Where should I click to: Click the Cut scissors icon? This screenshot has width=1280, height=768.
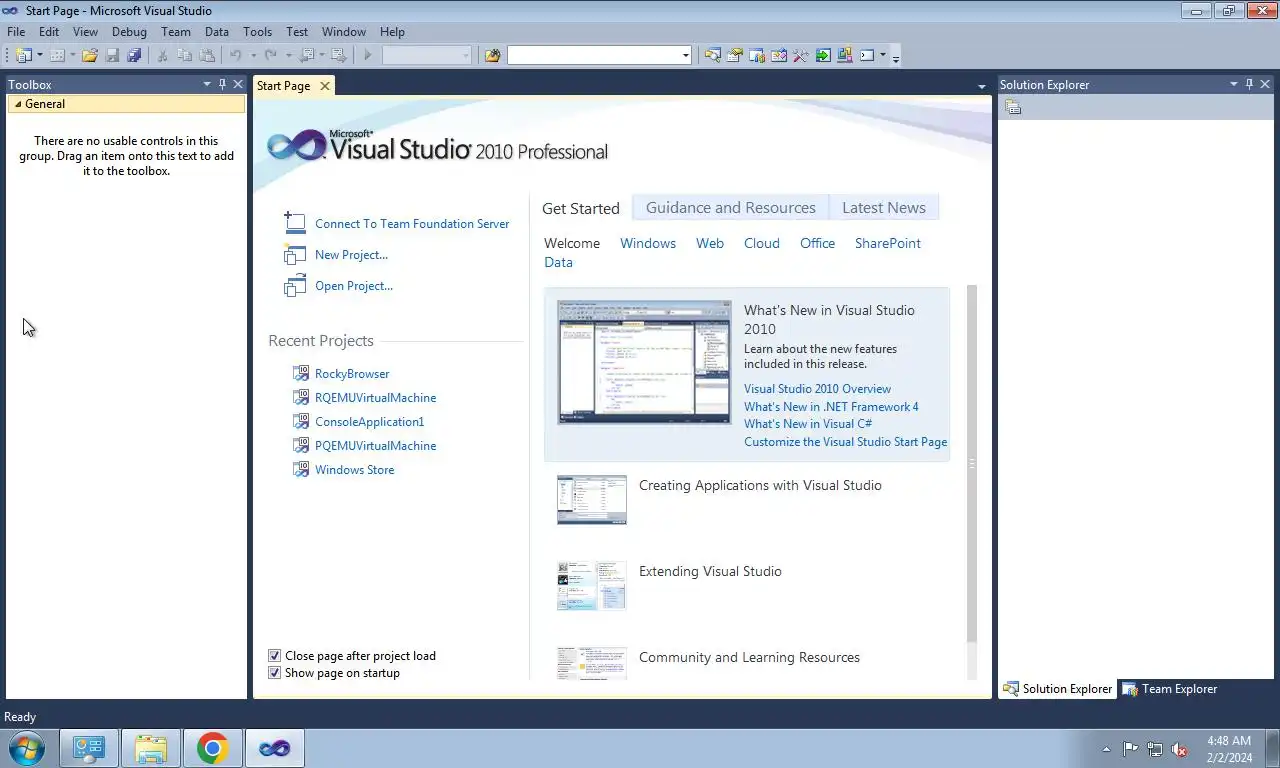(x=162, y=55)
